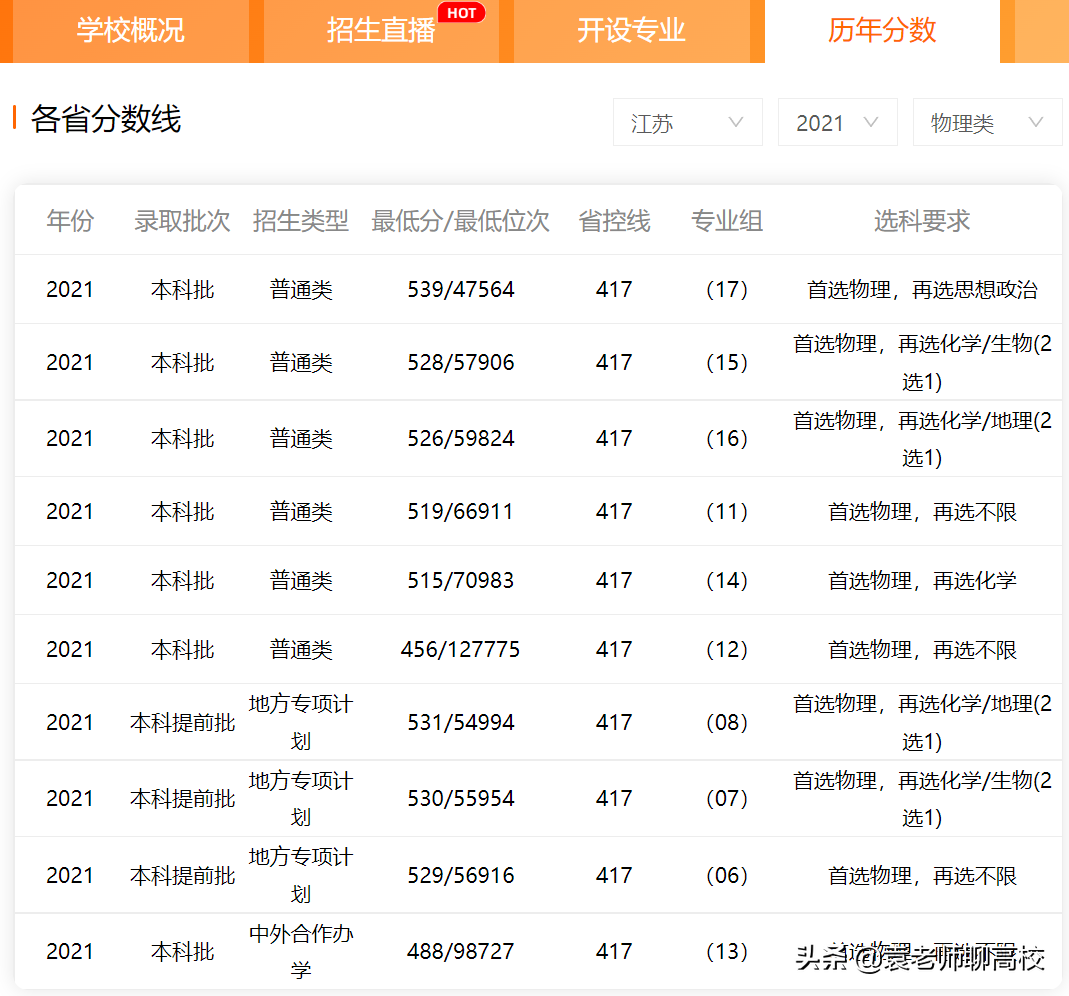Screen dimensions: 1069x996
Task: Switch to the 历年分数 tab
Action: [881, 32]
